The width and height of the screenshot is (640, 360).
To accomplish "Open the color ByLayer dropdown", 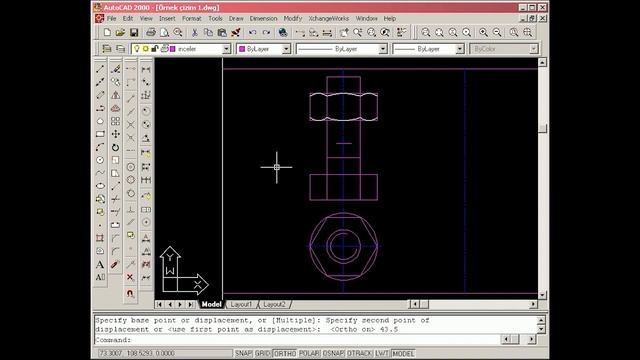I will (286, 49).
